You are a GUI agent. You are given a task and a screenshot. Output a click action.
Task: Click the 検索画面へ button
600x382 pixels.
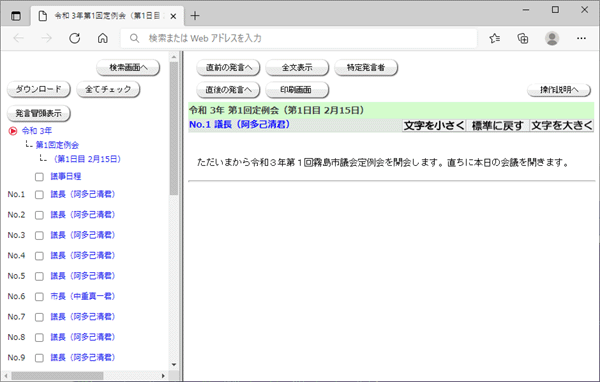coord(128,68)
